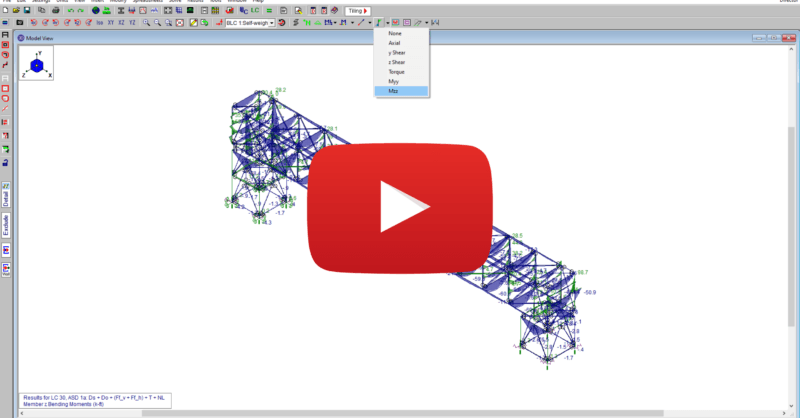800x418 pixels.
Task: Click the axis orientation cube in Model View
Action: coord(36,65)
